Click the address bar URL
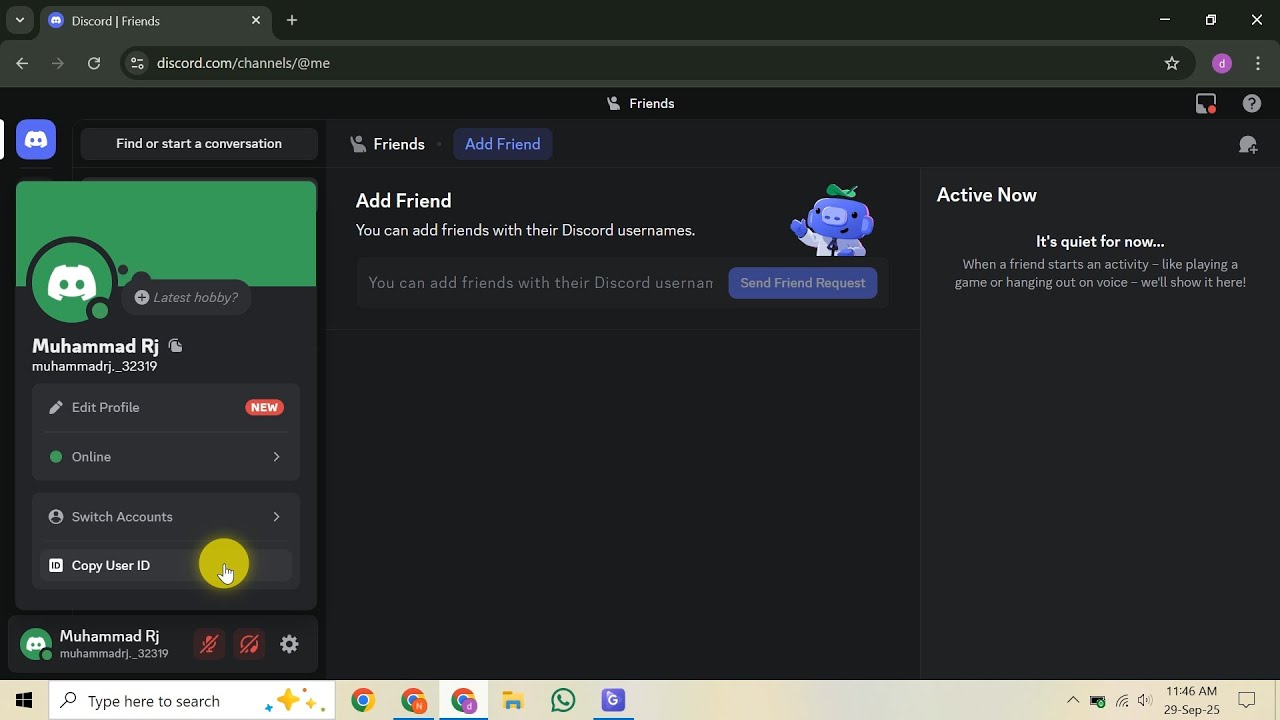 (243, 63)
